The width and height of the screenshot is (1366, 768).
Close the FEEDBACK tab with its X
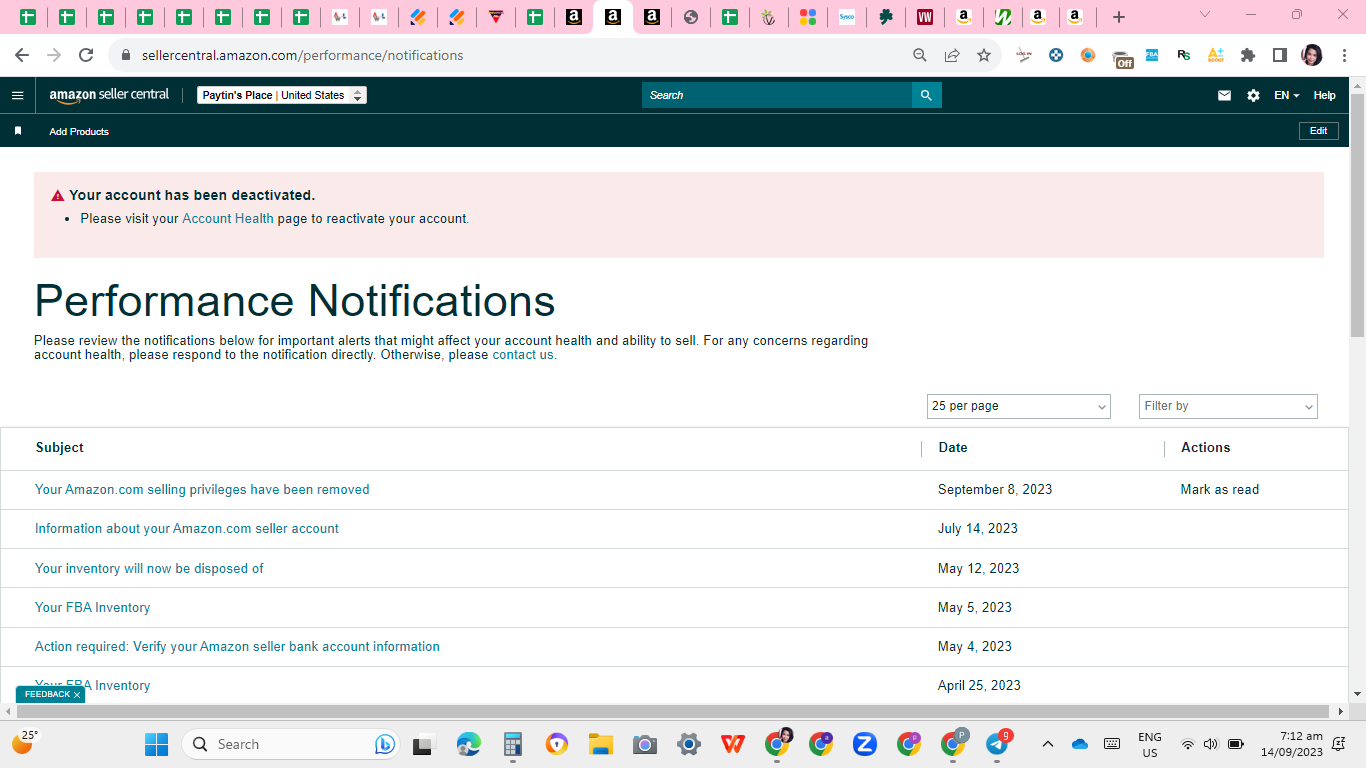(x=77, y=695)
